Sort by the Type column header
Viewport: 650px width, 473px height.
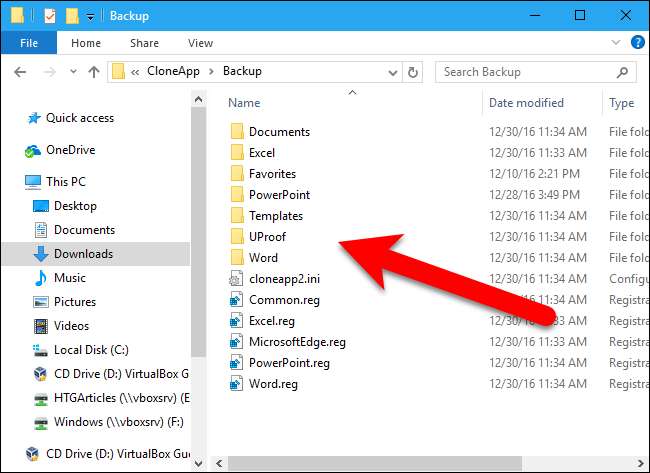(621, 103)
